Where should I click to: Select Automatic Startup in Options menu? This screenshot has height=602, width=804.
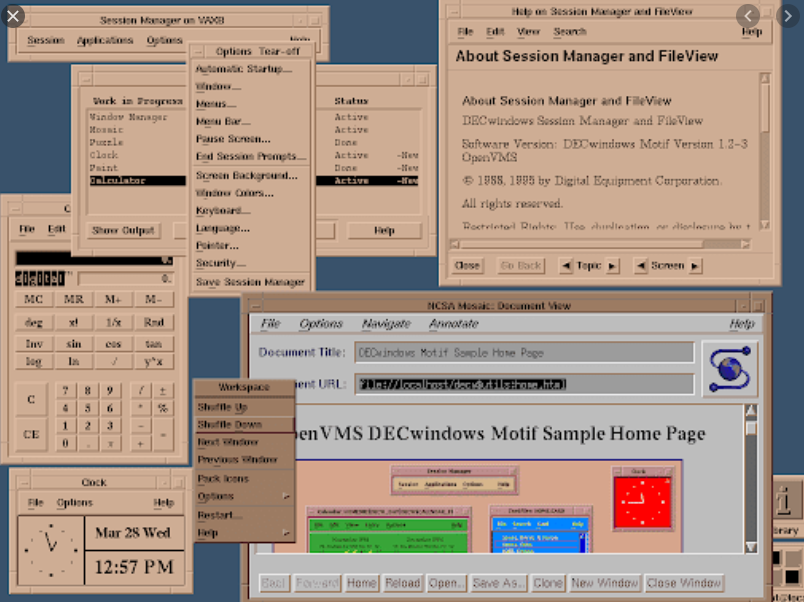point(244,69)
